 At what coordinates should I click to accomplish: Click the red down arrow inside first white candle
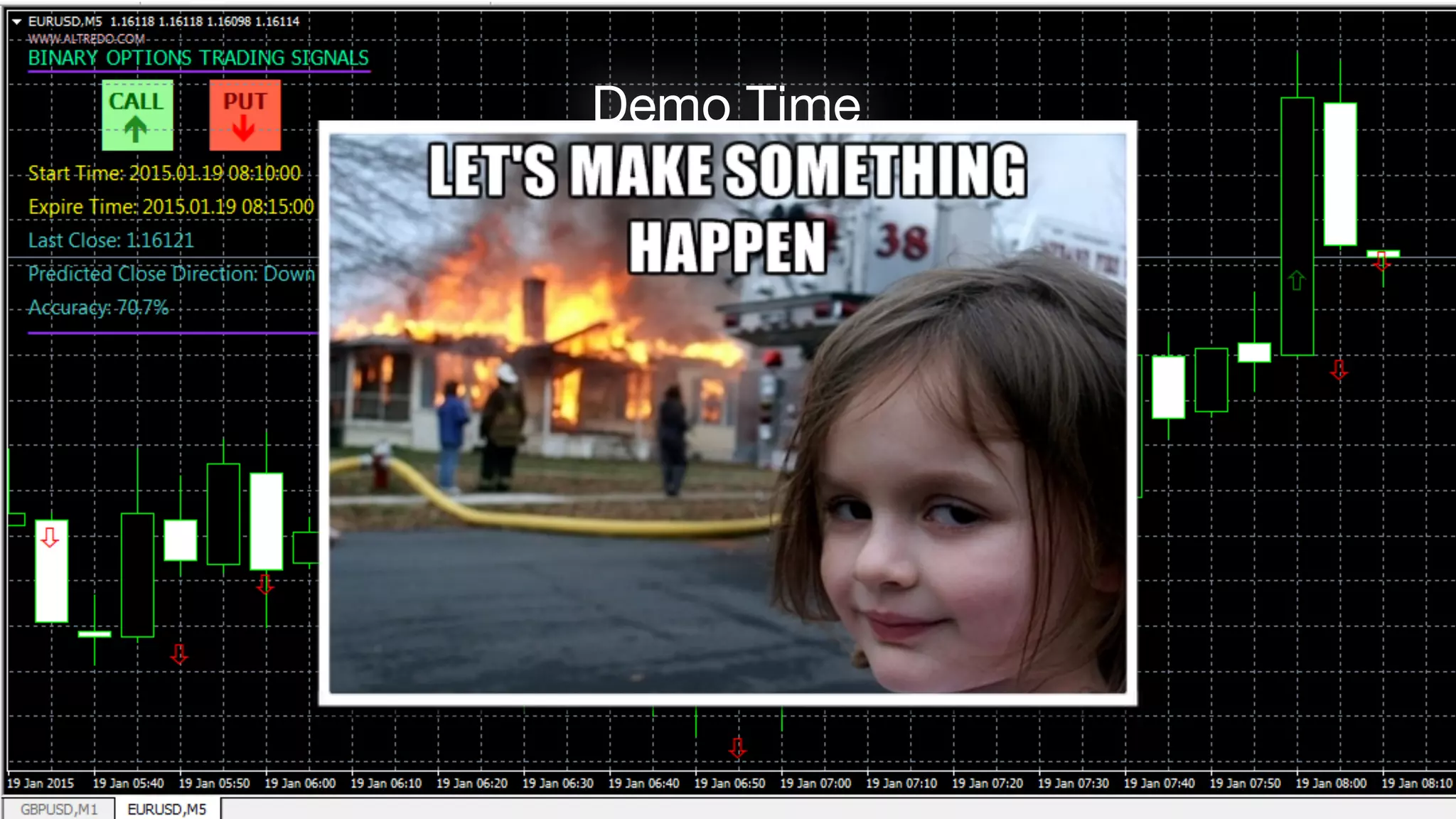pyautogui.click(x=50, y=536)
